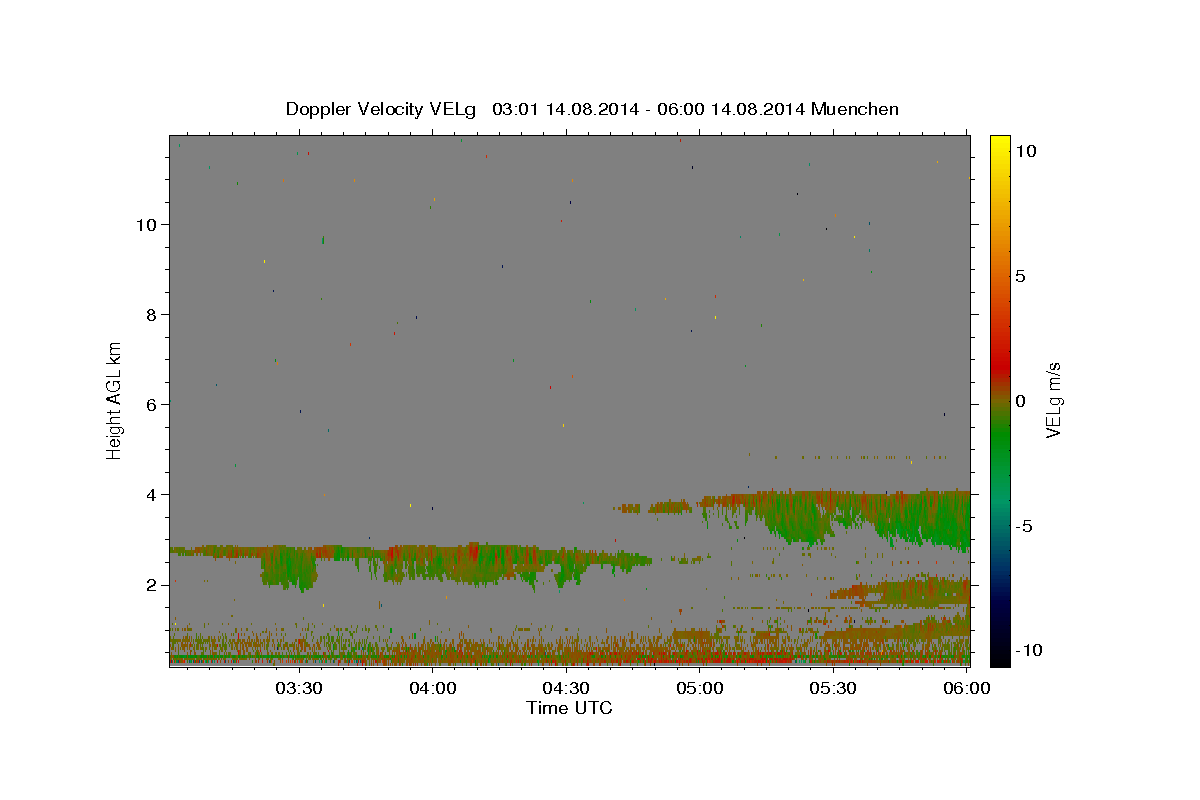Image resolution: width=1200 pixels, height=800 pixels.
Task: Click the colorbar value -10
Action: 1028,650
